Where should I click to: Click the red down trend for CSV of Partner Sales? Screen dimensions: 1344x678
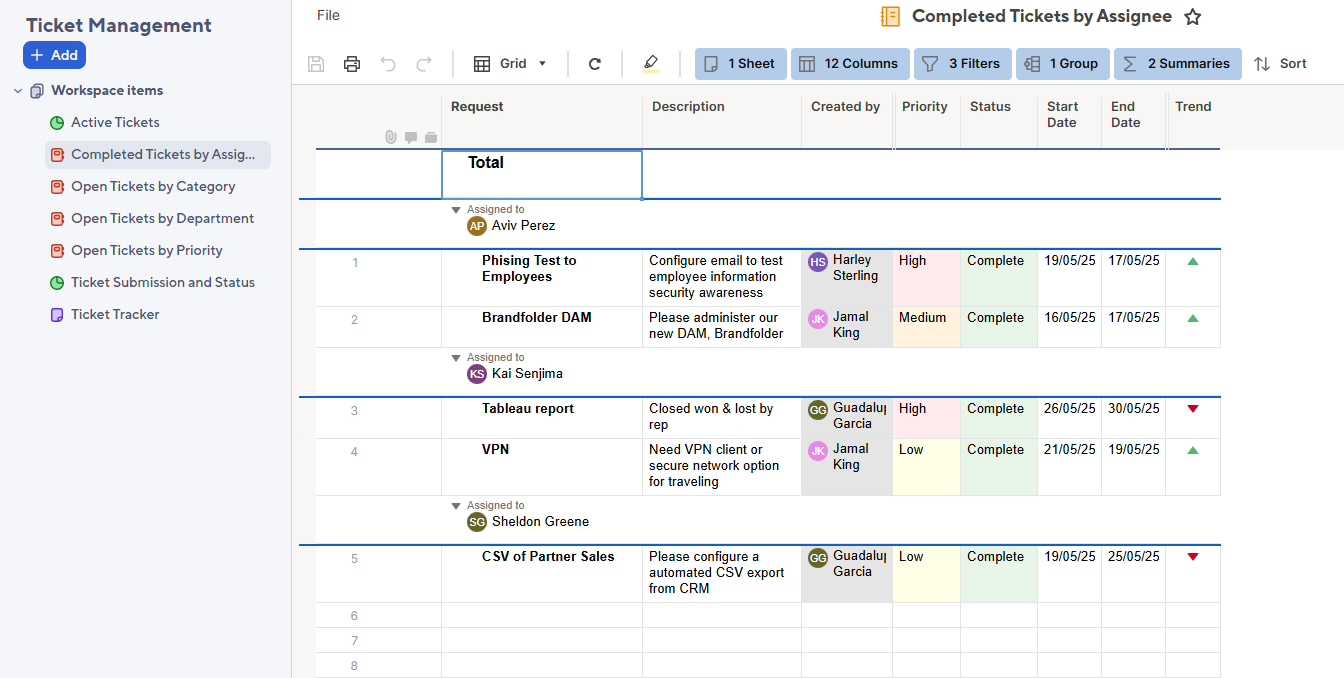(x=1192, y=557)
